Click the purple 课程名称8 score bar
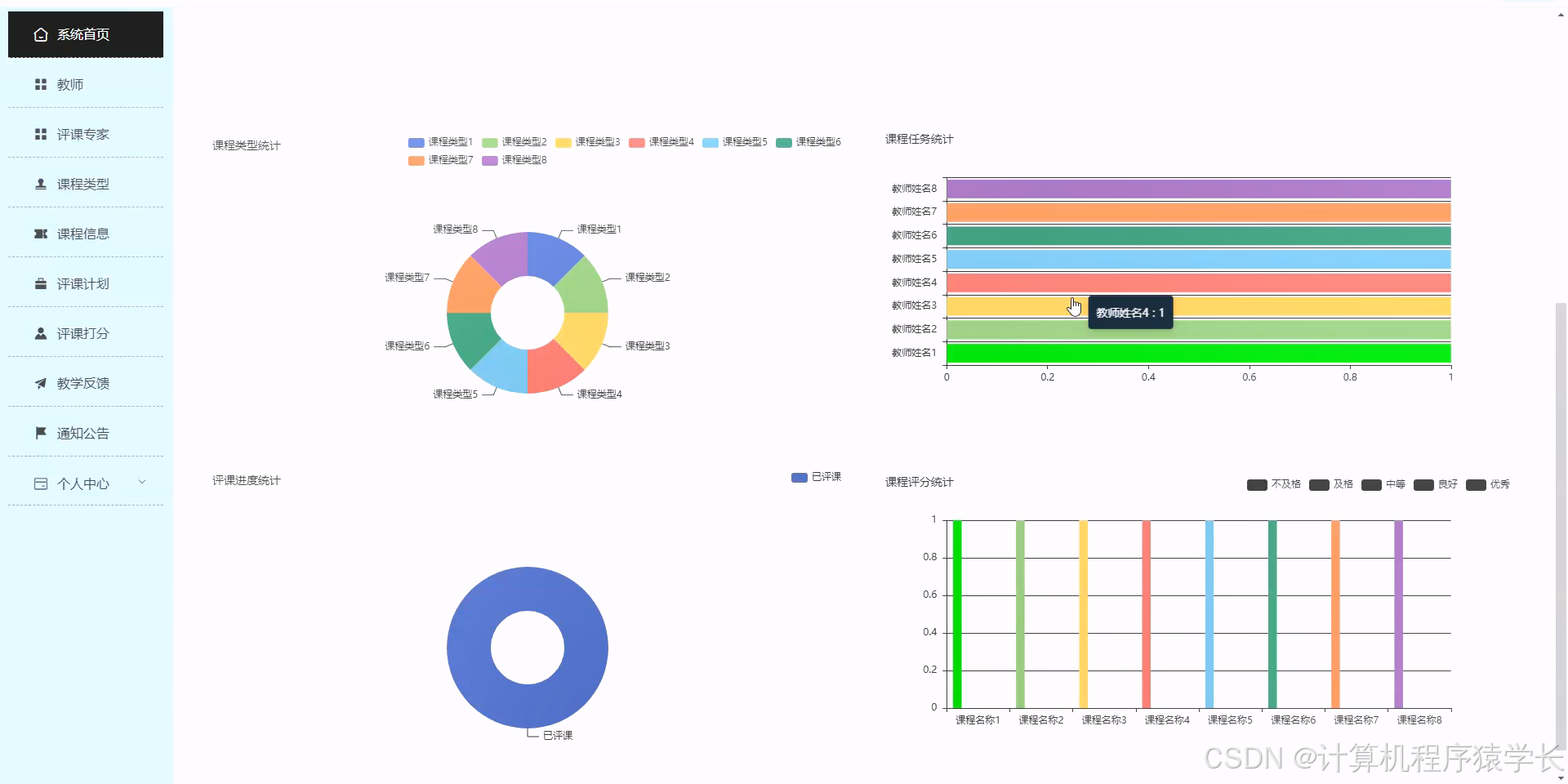The width and height of the screenshot is (1568, 784). click(1399, 614)
